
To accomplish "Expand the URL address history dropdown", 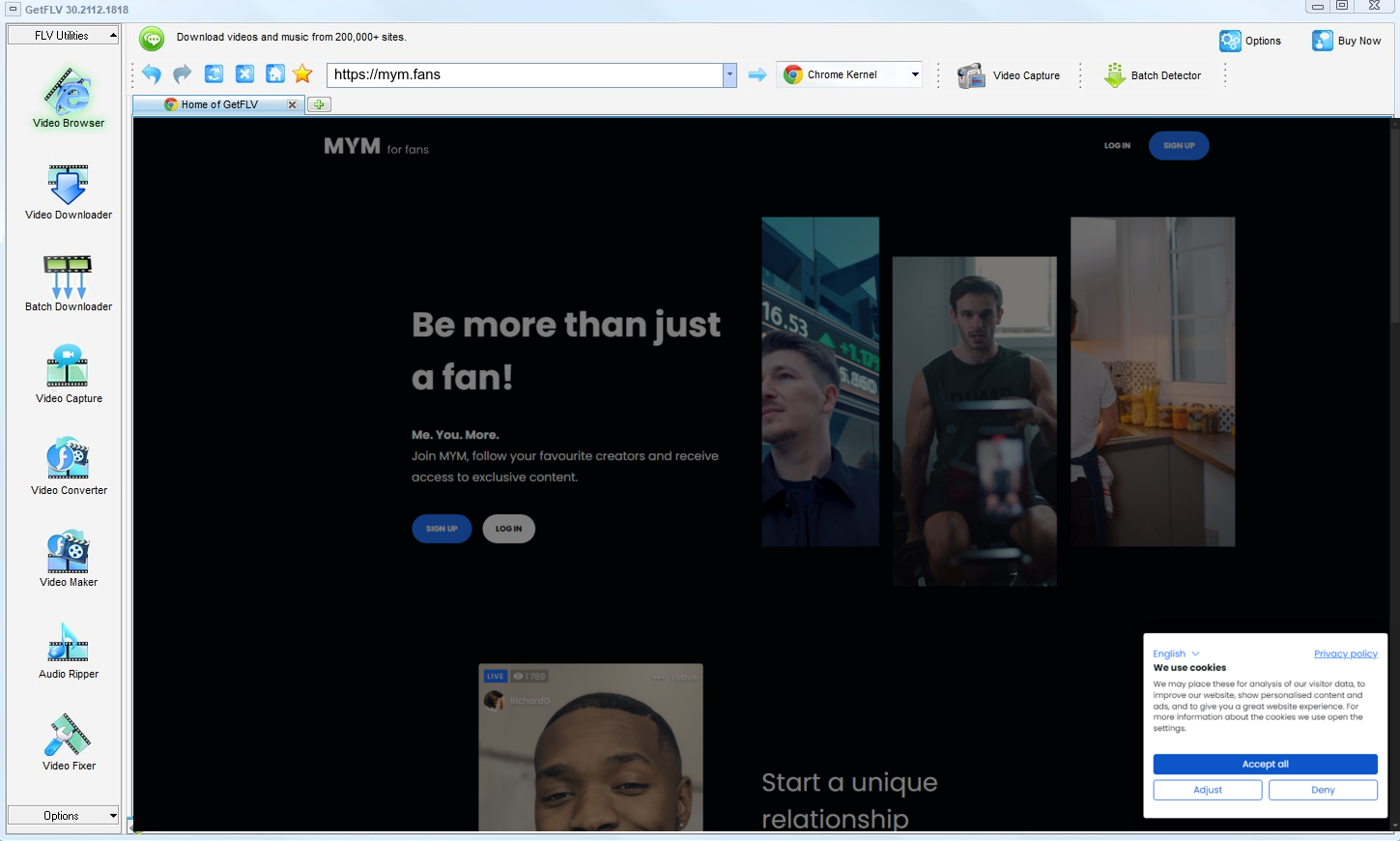I will (x=729, y=74).
